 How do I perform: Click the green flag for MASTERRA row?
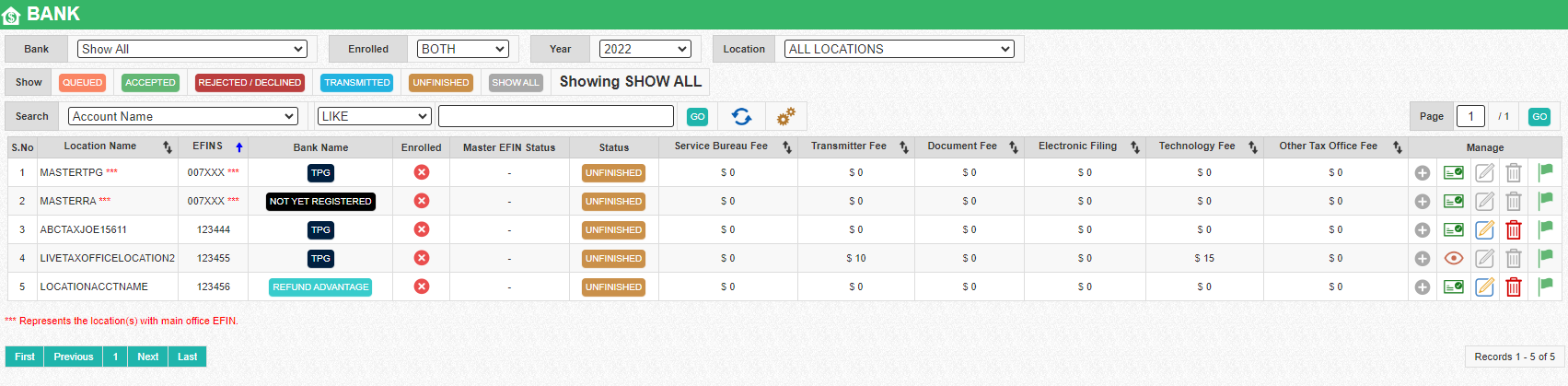point(1545,201)
